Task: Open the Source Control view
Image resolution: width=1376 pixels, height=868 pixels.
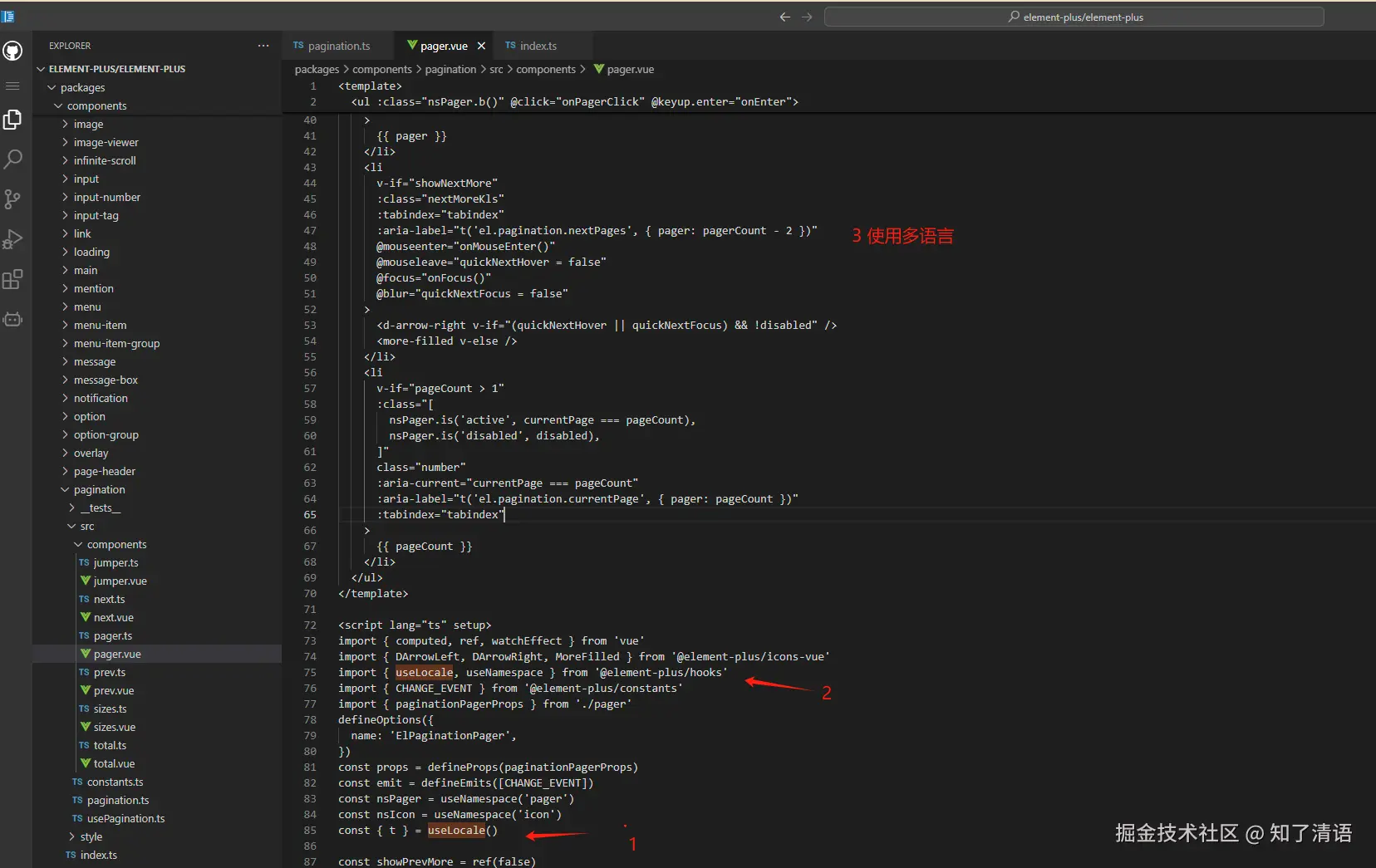Action: click(x=12, y=199)
